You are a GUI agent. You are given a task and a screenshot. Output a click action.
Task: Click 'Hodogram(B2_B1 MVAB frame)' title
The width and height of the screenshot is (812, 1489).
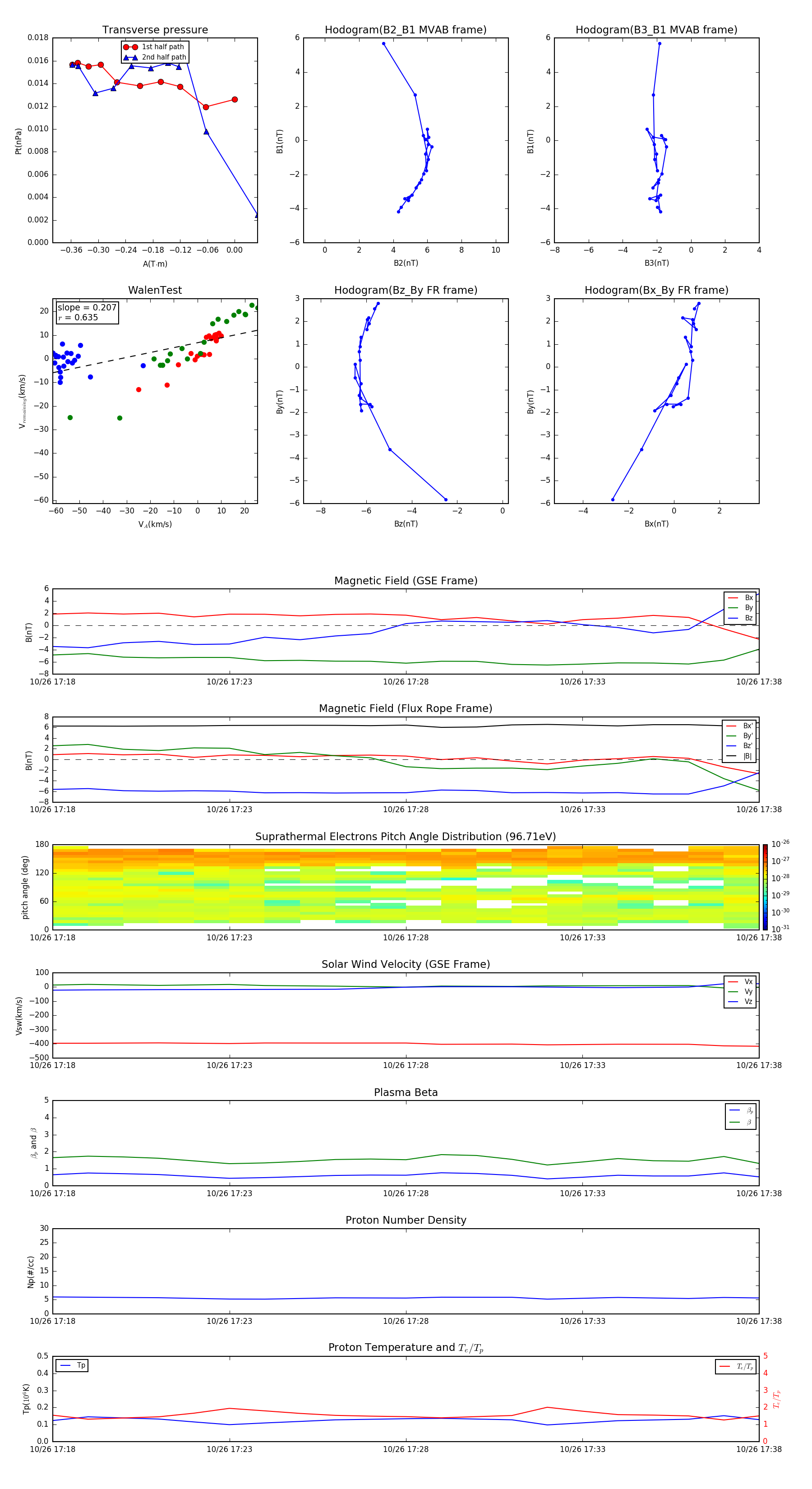[x=406, y=30]
